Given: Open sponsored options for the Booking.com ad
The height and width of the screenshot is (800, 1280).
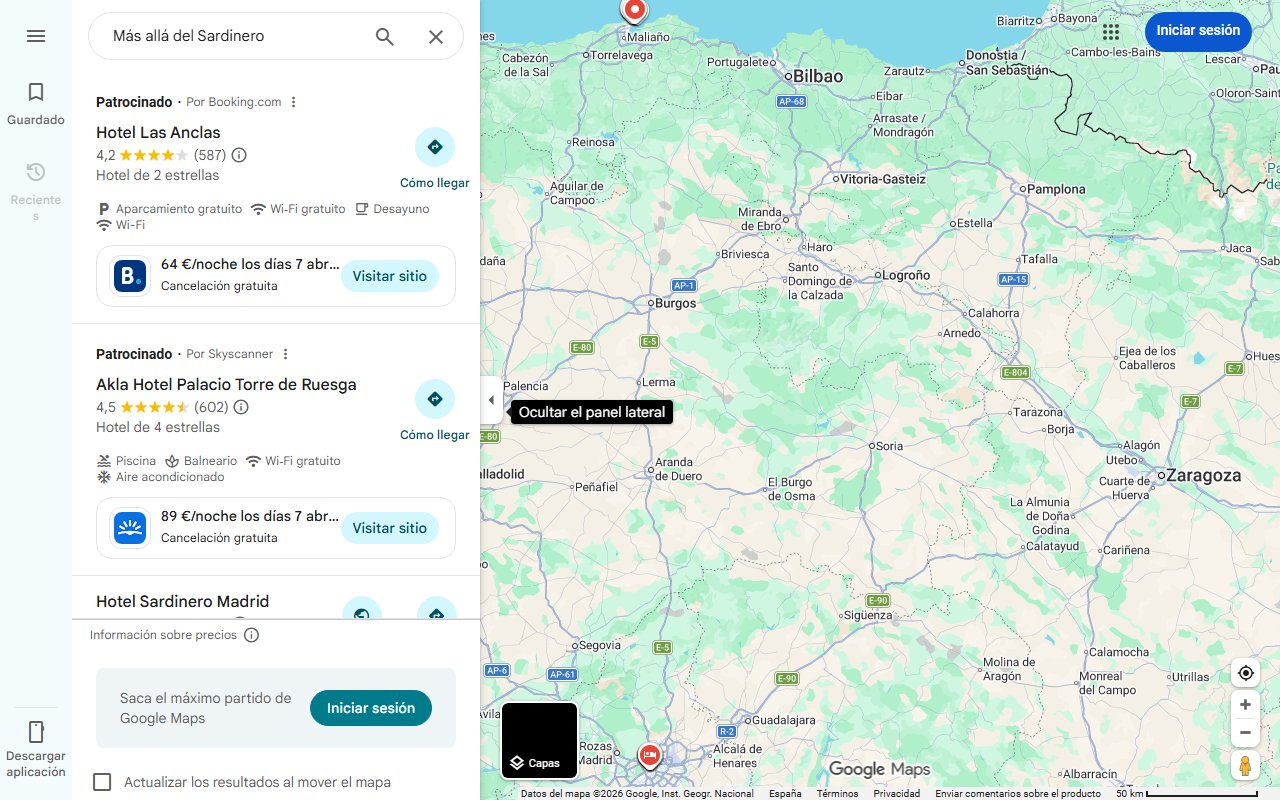Looking at the screenshot, I should [x=293, y=102].
